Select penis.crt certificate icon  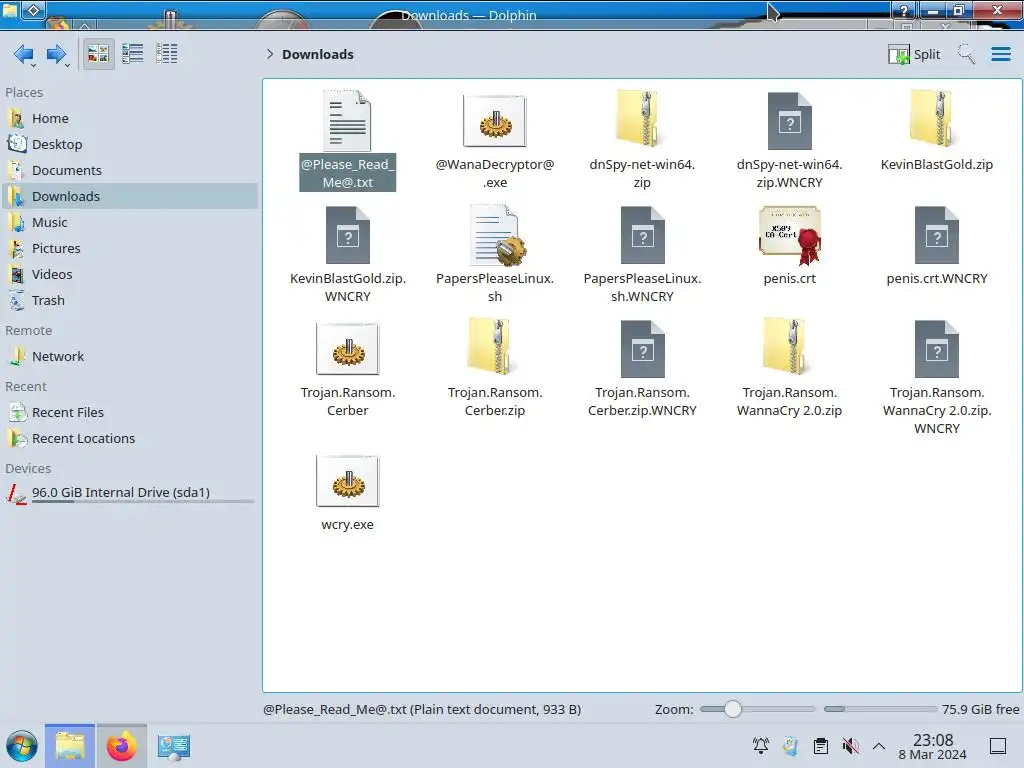coord(790,235)
